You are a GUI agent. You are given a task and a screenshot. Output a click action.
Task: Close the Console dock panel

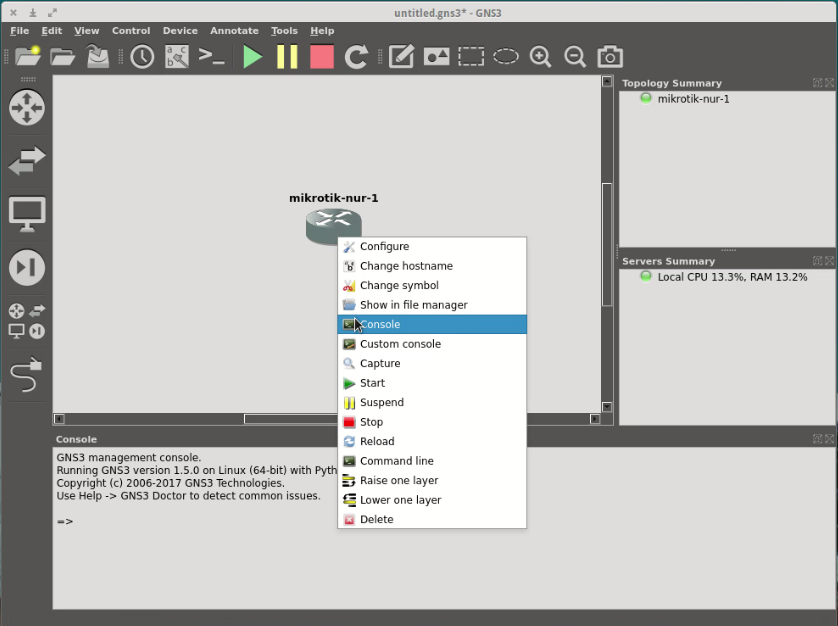pos(829,439)
